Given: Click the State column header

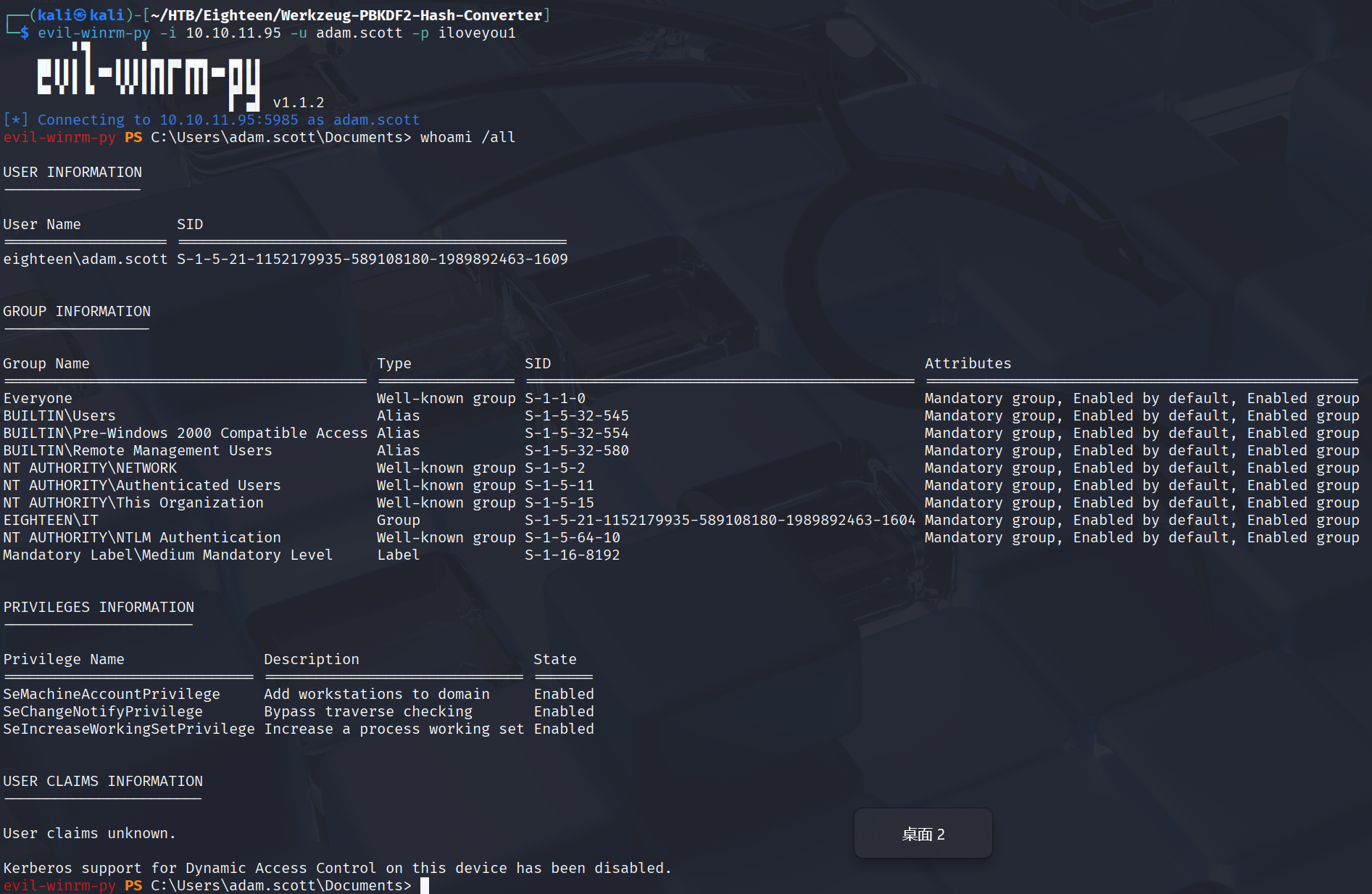Looking at the screenshot, I should tap(555, 659).
